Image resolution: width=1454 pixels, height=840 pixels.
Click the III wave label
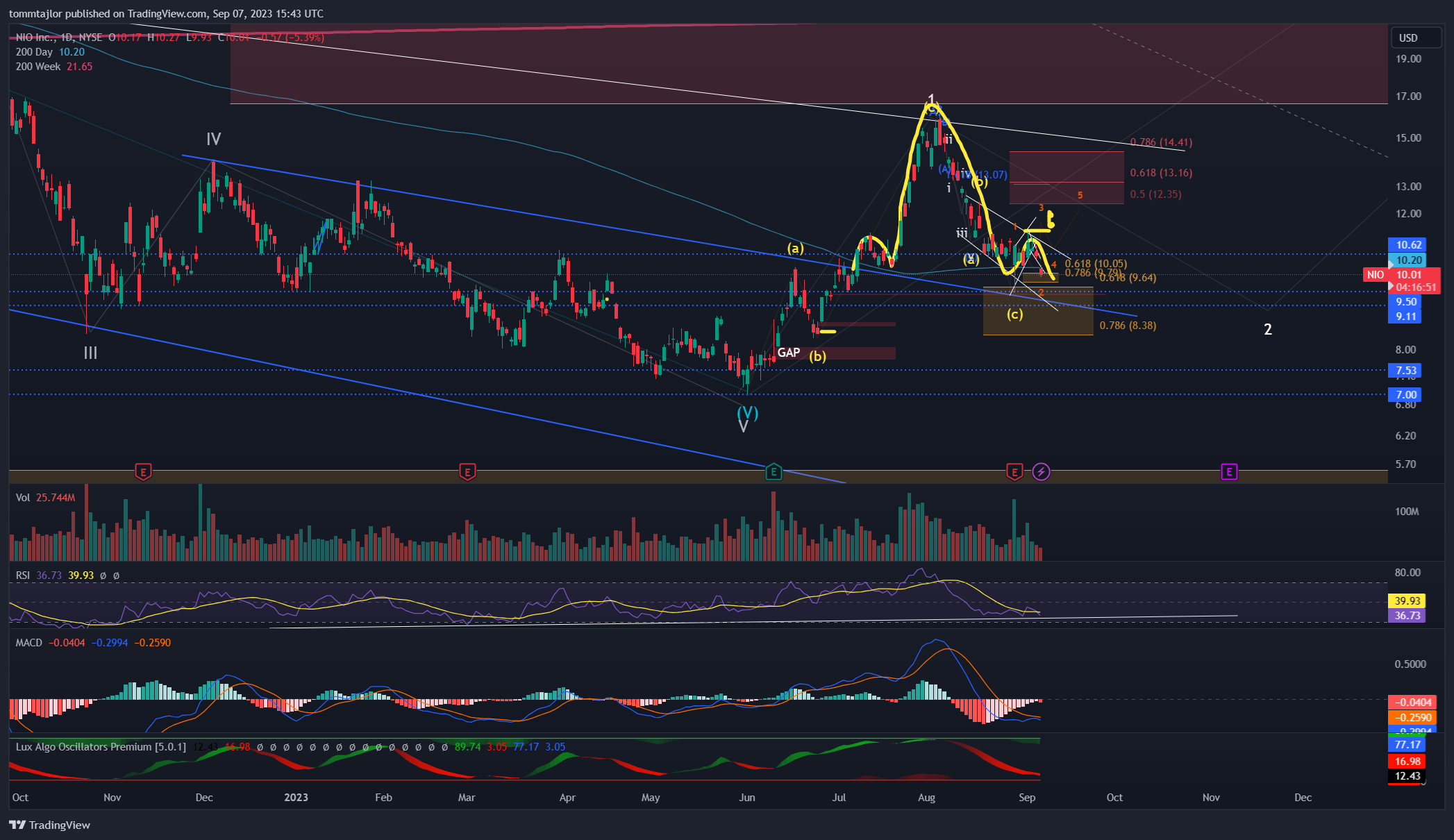[90, 353]
